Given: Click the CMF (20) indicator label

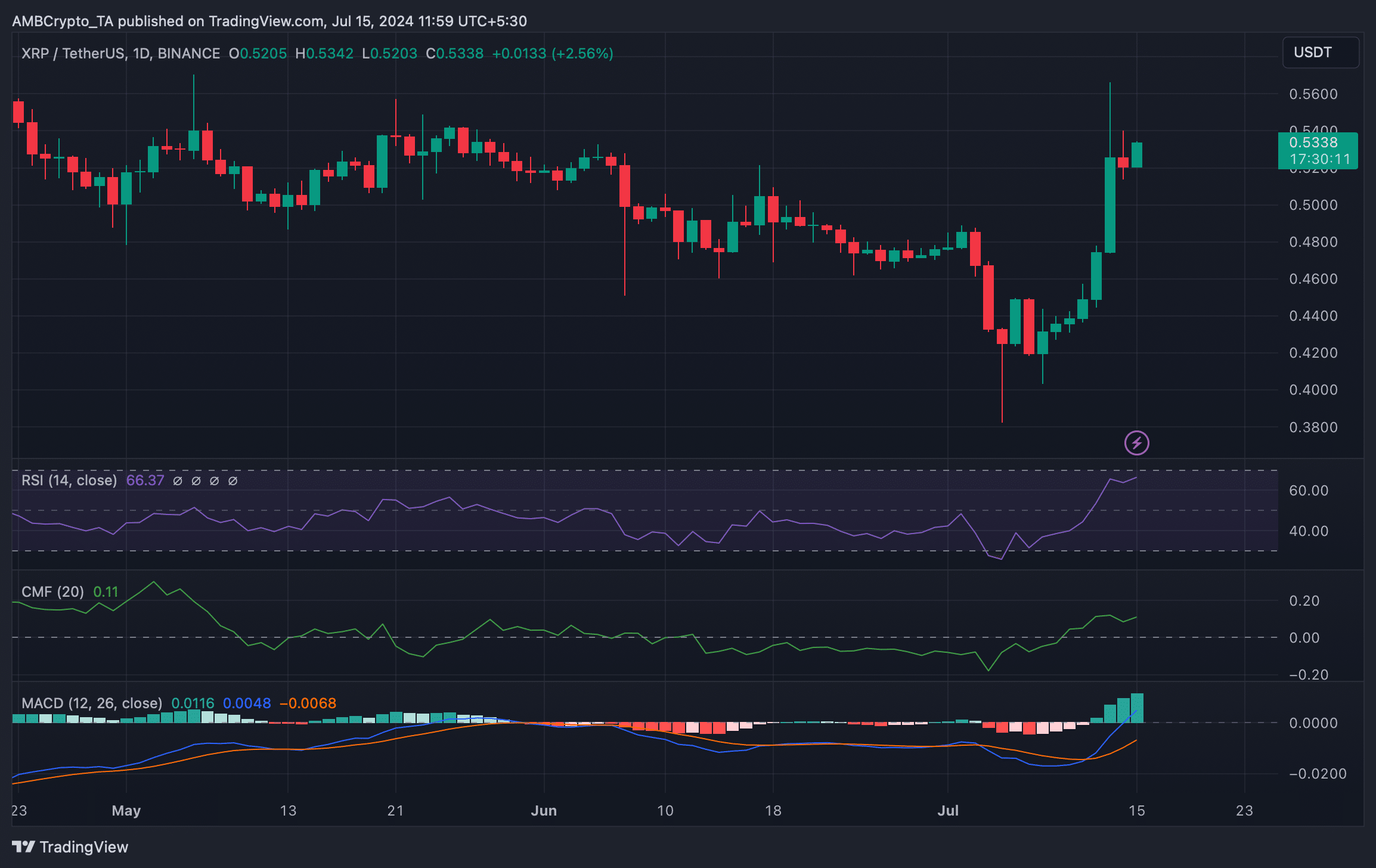Looking at the screenshot, I should pos(52,592).
